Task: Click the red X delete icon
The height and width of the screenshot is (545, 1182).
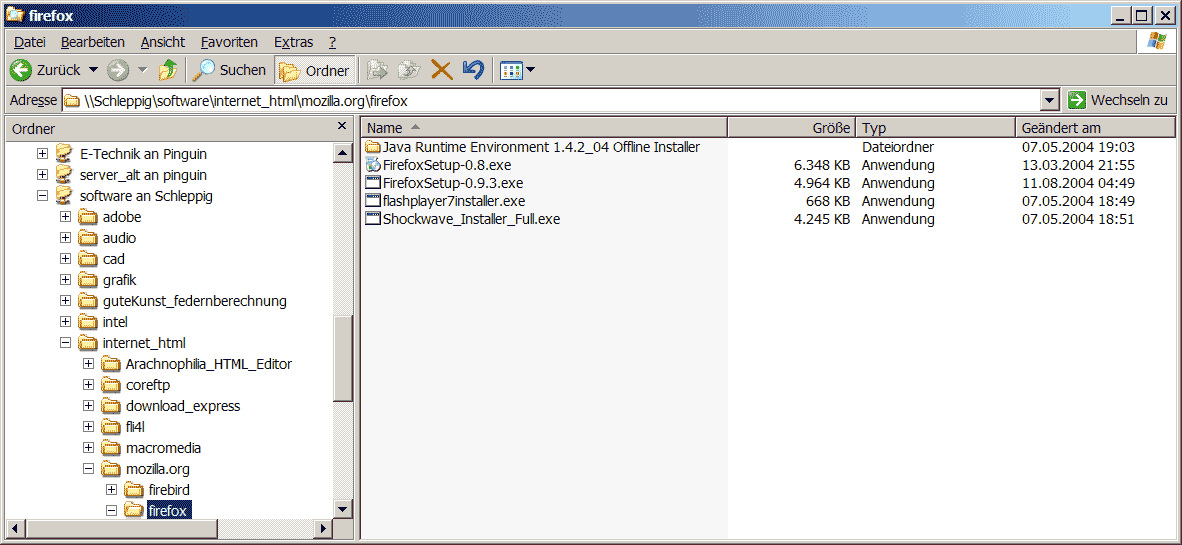Action: click(441, 70)
